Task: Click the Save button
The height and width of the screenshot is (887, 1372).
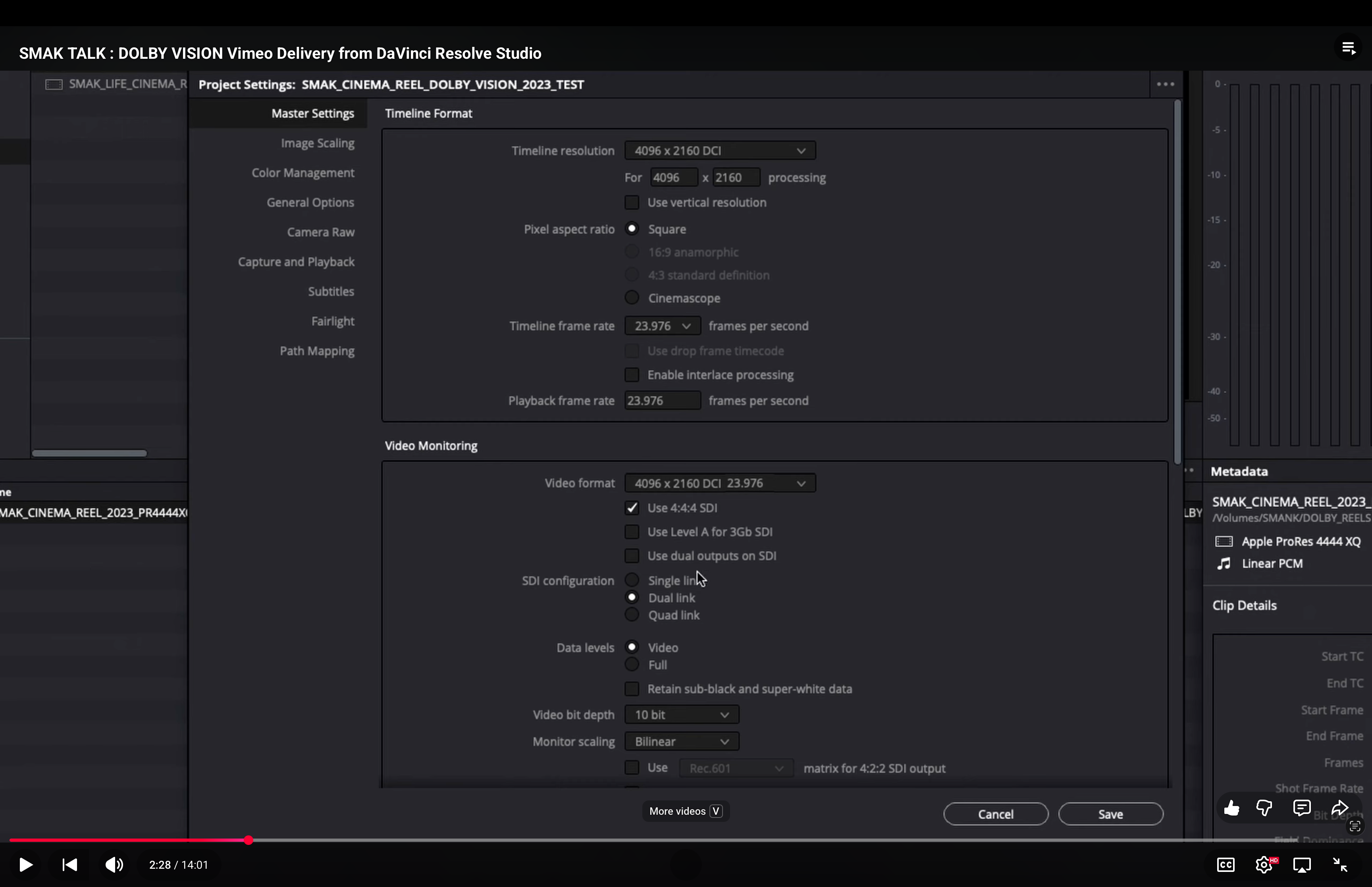Action: [1110, 814]
